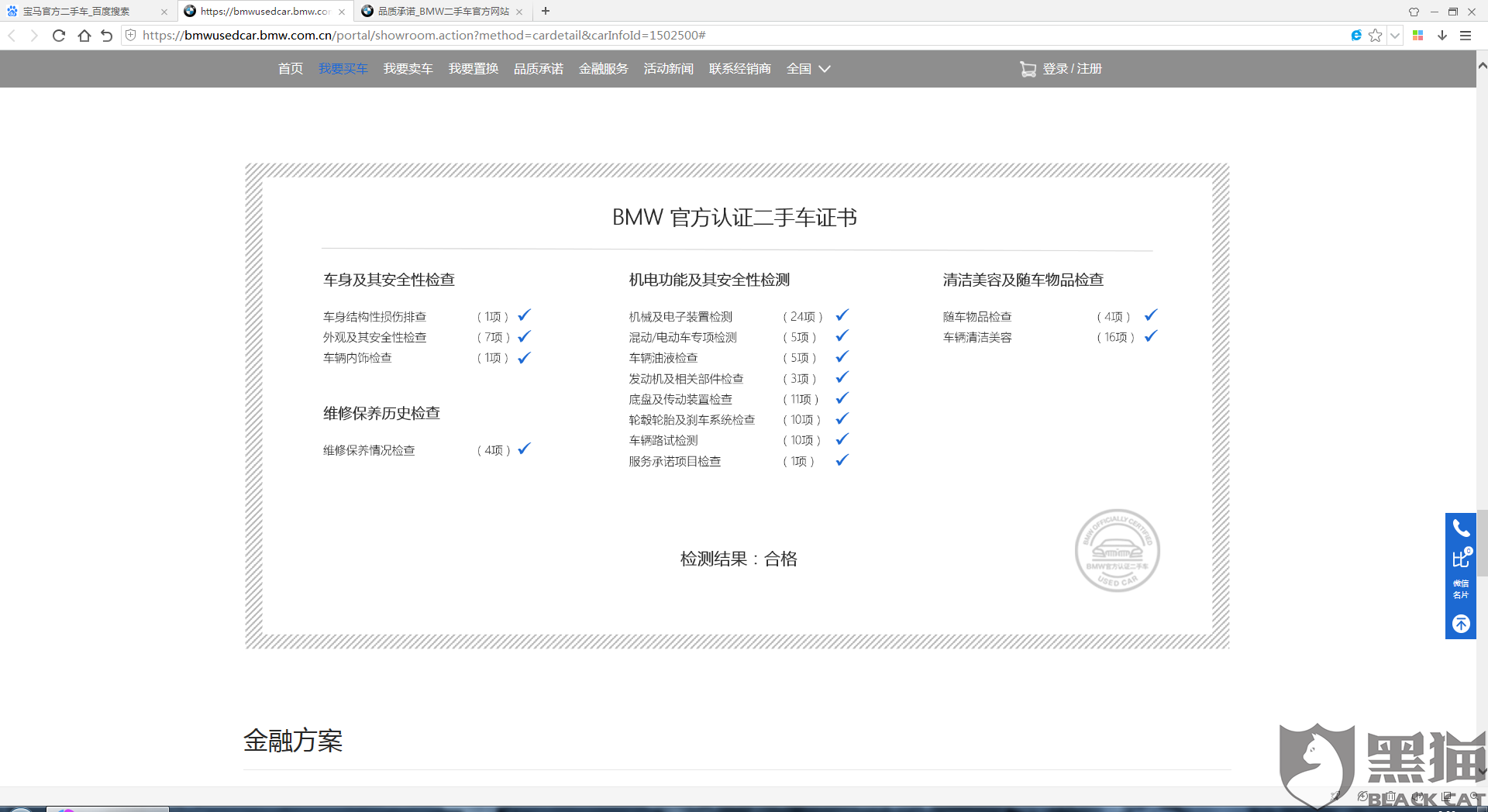The width and height of the screenshot is (1488, 812).
Task: Click the 登录 link
Action: pos(1056,69)
